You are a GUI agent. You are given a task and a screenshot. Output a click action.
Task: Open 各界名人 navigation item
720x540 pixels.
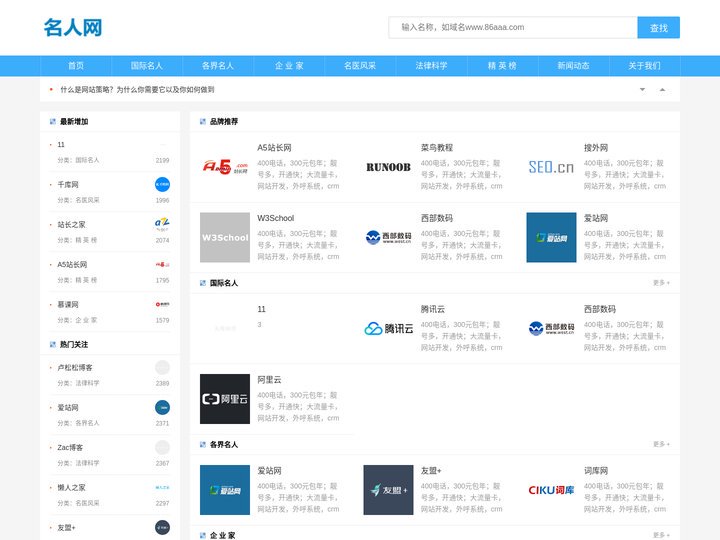218,66
